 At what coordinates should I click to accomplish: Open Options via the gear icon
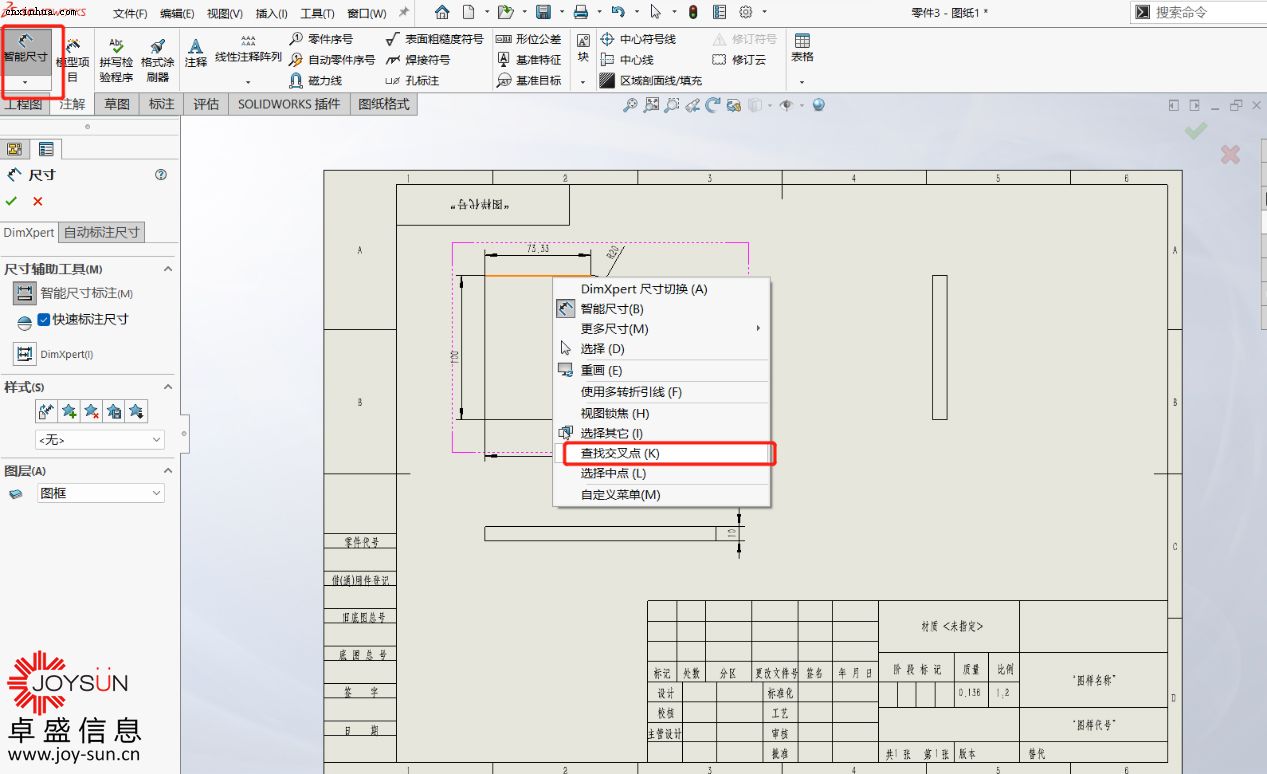coord(746,12)
